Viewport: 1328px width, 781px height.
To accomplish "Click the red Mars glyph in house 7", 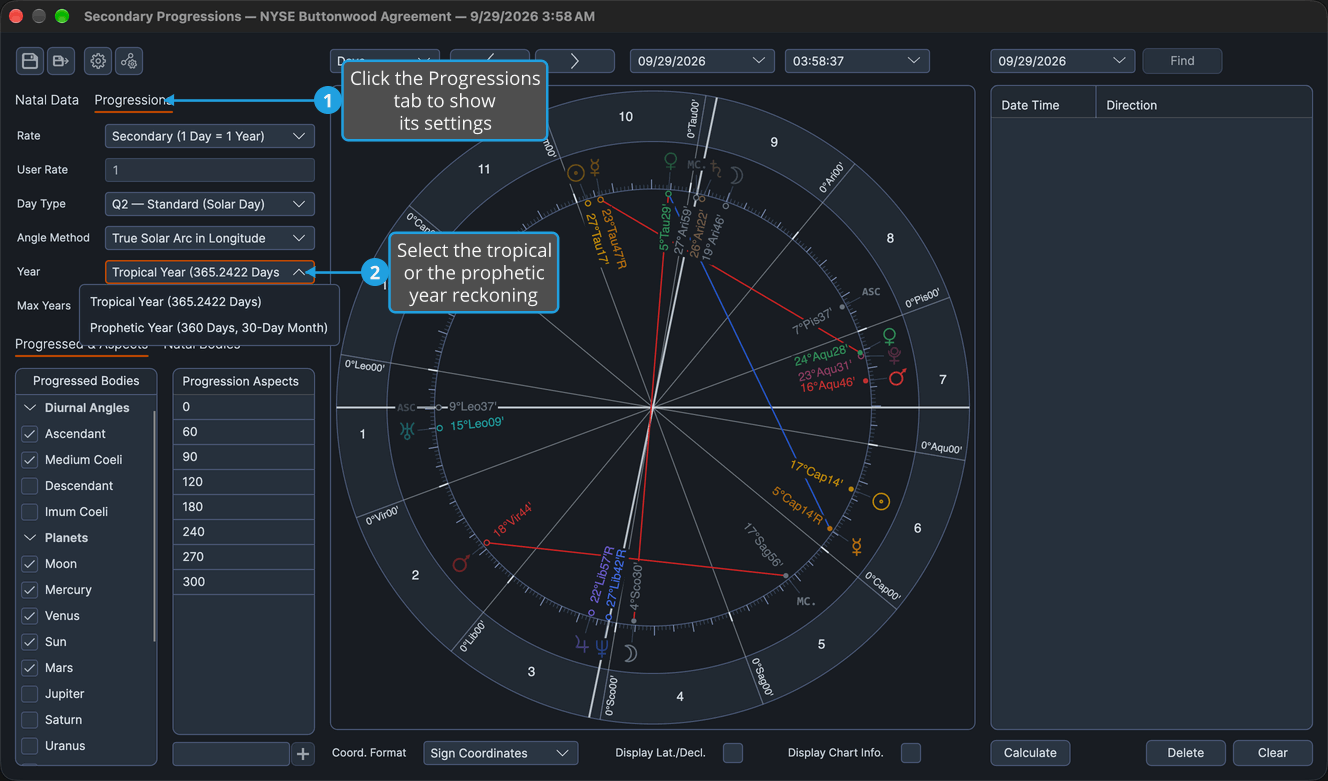I will (898, 377).
